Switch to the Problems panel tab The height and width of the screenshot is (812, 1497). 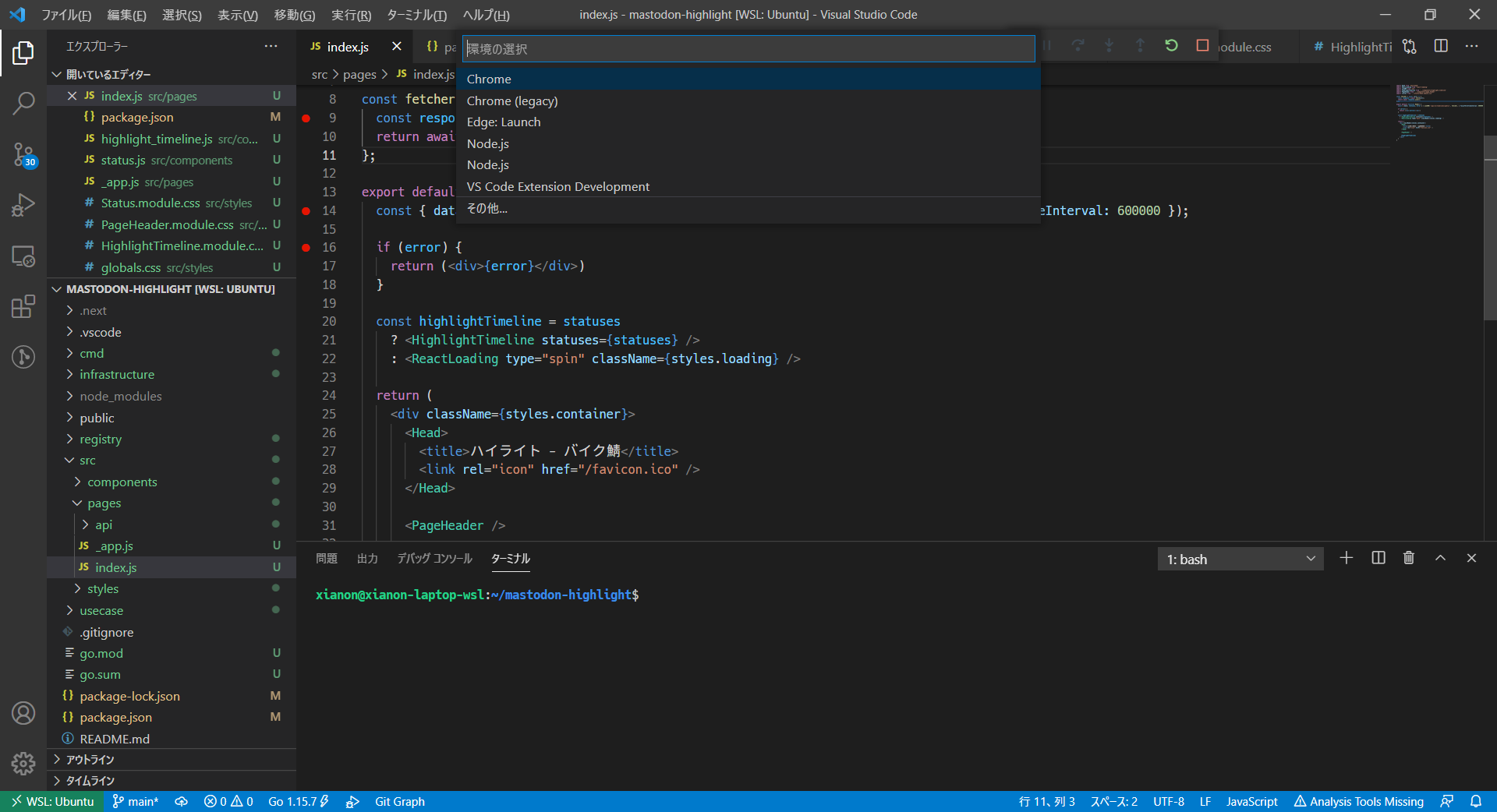coord(327,559)
